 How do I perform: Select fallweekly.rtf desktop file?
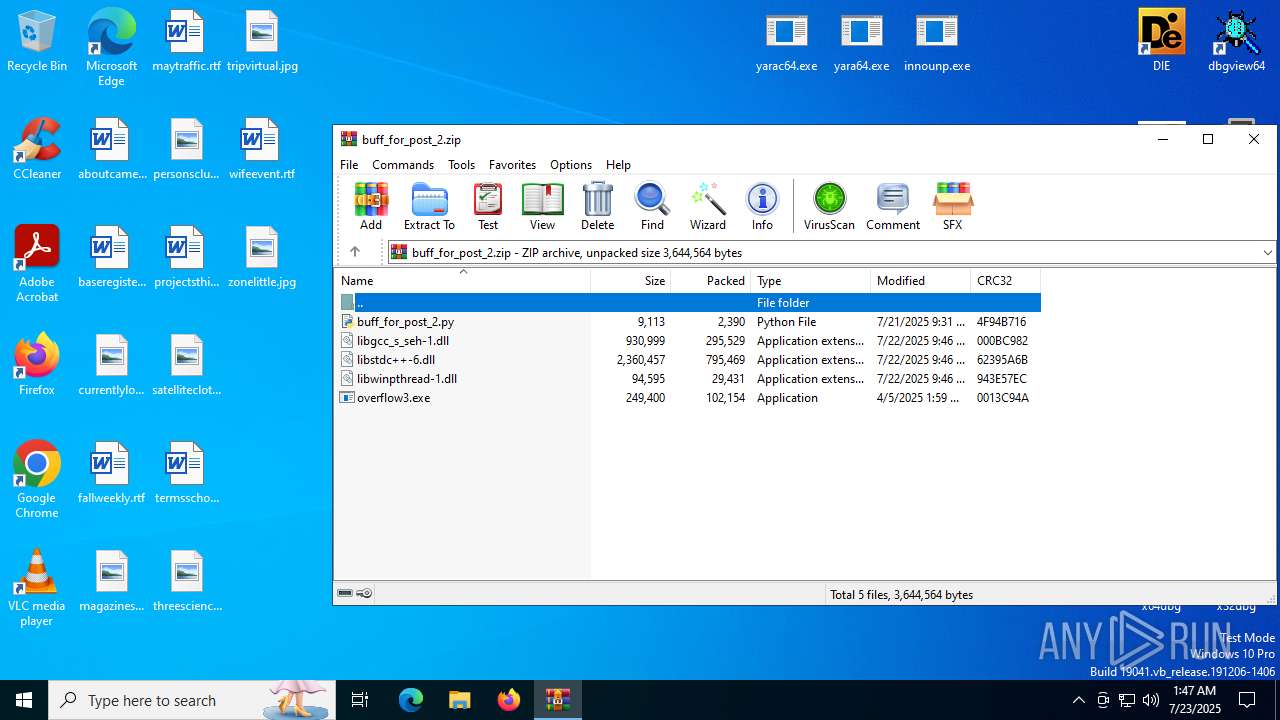[x=111, y=473]
